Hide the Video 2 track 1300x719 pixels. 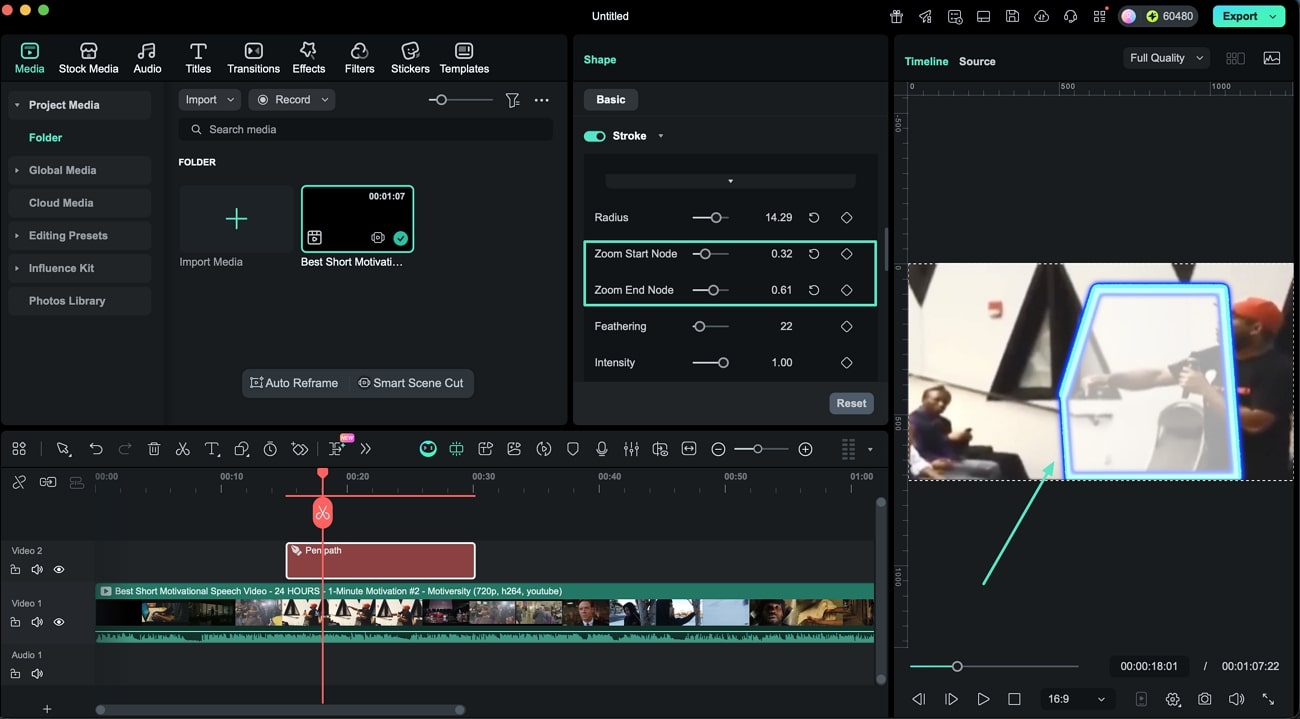coord(59,570)
